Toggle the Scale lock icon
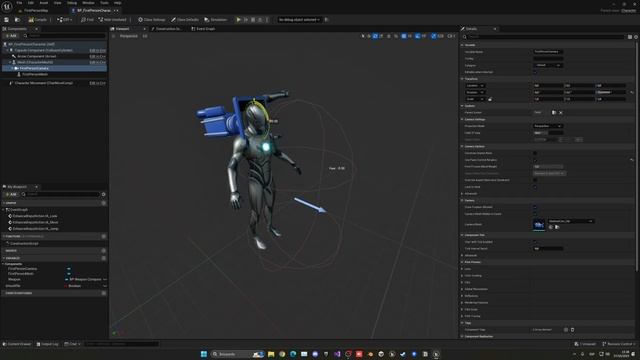This screenshot has width=640, height=360. coord(490,99)
